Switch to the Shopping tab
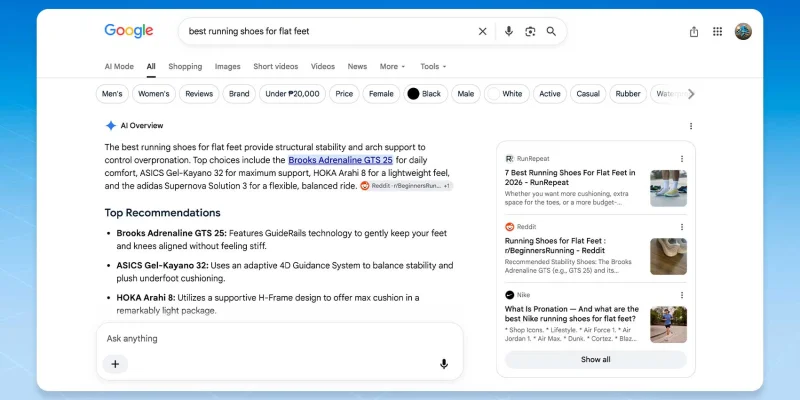 185,66
